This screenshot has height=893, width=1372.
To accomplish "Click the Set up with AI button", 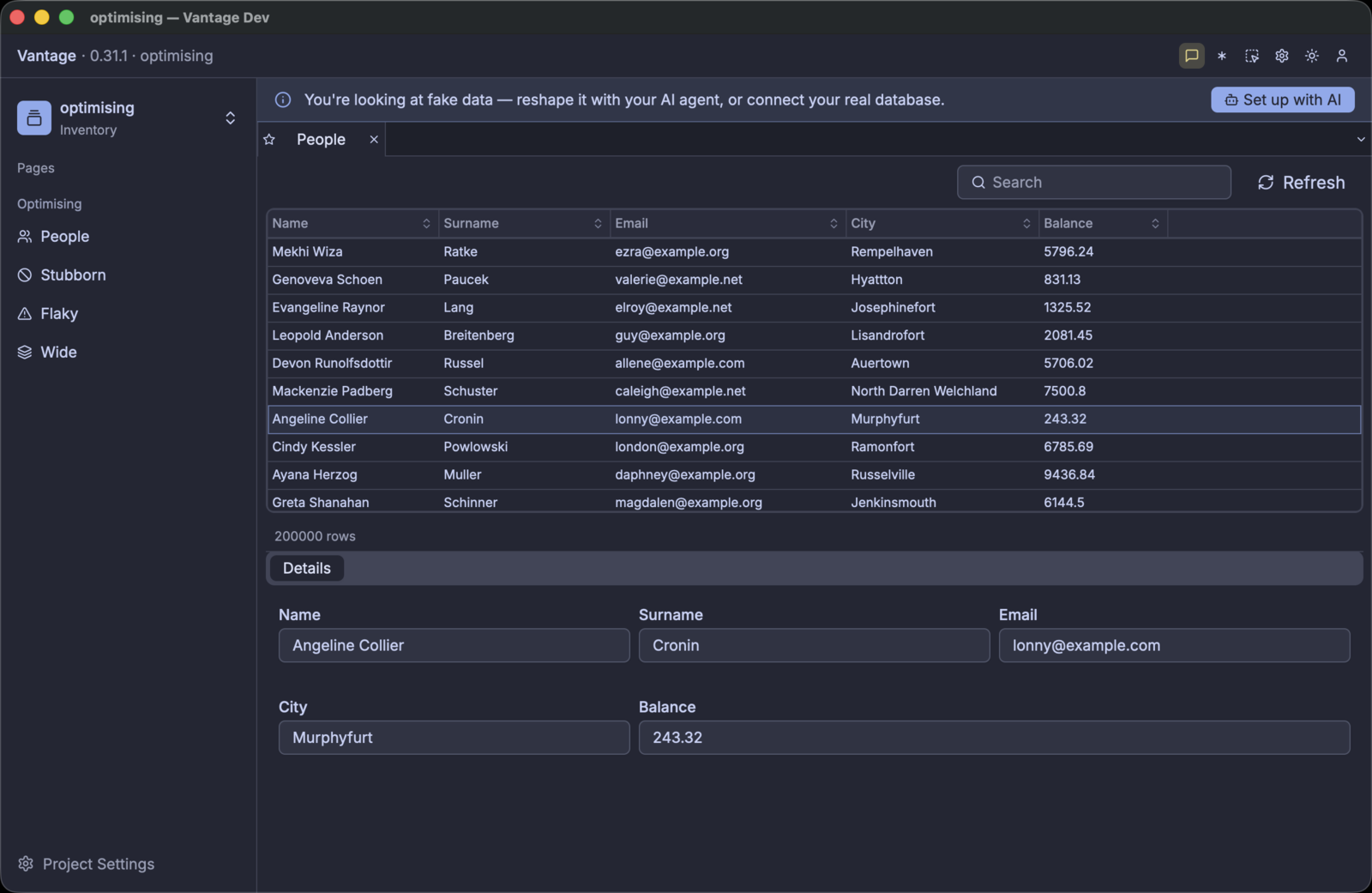I will tap(1283, 100).
